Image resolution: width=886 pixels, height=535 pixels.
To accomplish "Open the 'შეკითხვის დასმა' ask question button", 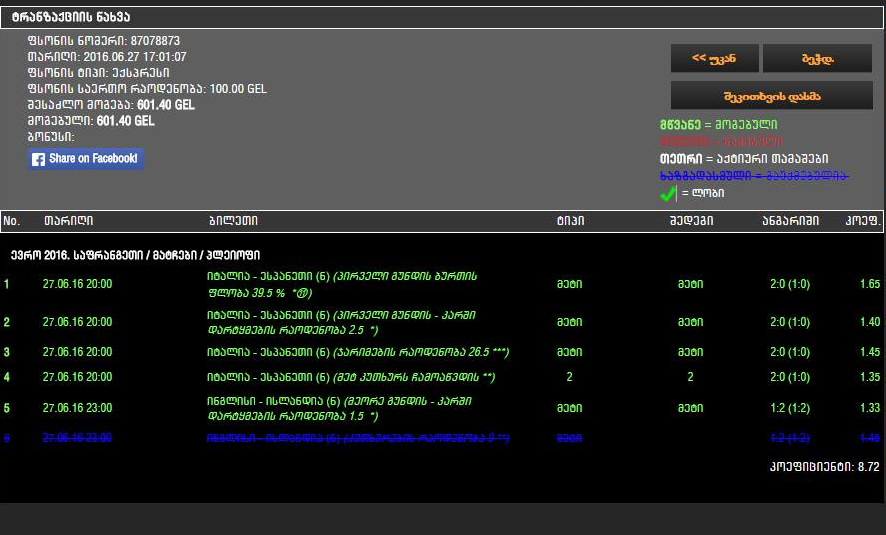I will tap(771, 95).
